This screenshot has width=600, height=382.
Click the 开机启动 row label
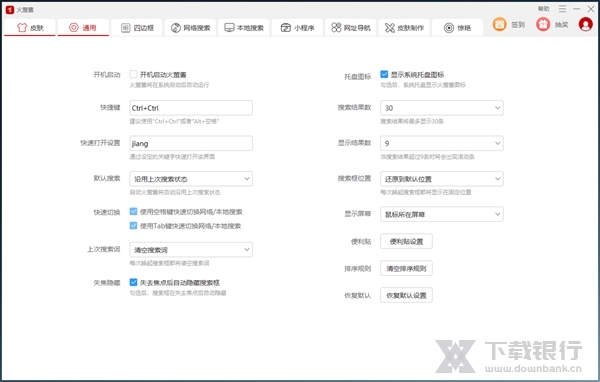[107, 75]
